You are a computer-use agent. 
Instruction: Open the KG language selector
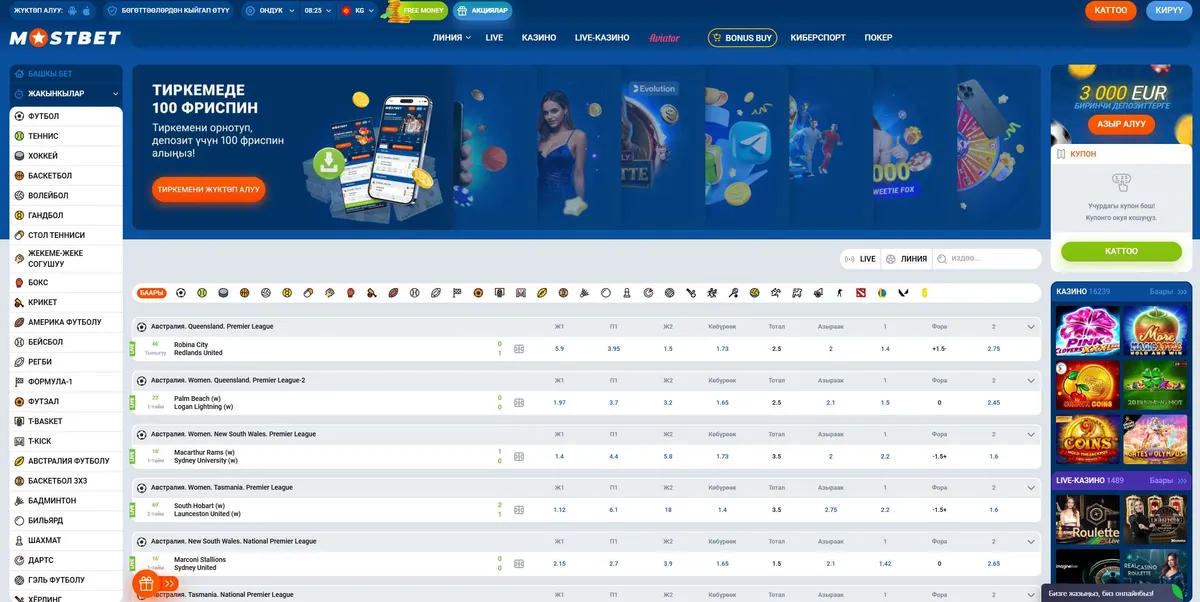pos(358,10)
